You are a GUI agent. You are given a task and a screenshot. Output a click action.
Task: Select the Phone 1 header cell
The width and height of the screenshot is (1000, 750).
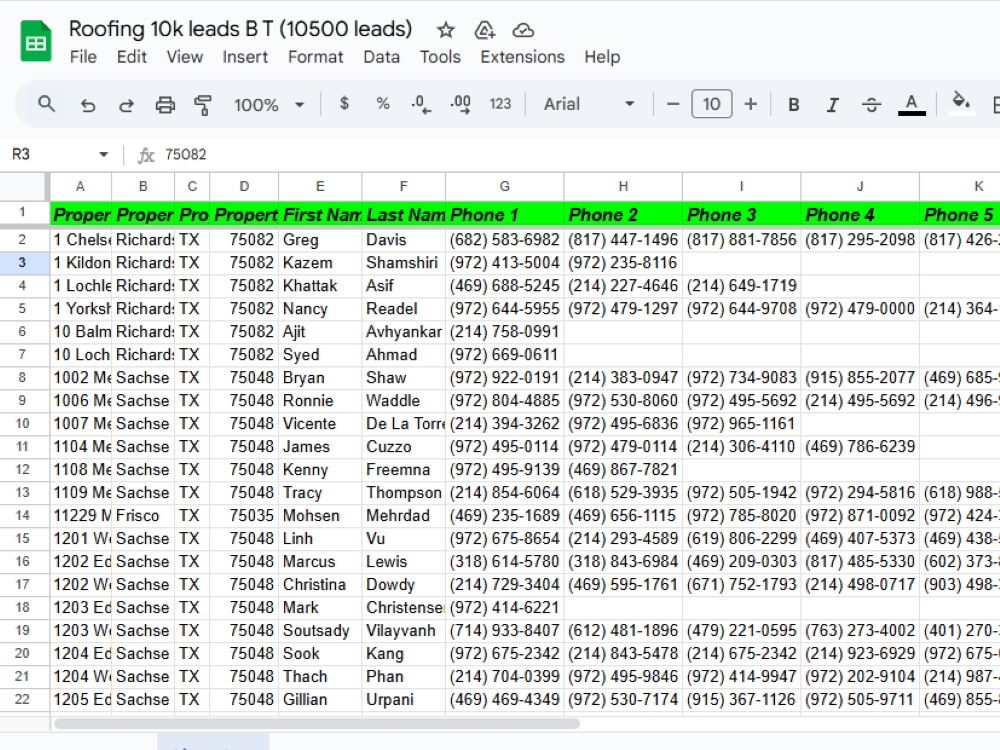coord(504,214)
